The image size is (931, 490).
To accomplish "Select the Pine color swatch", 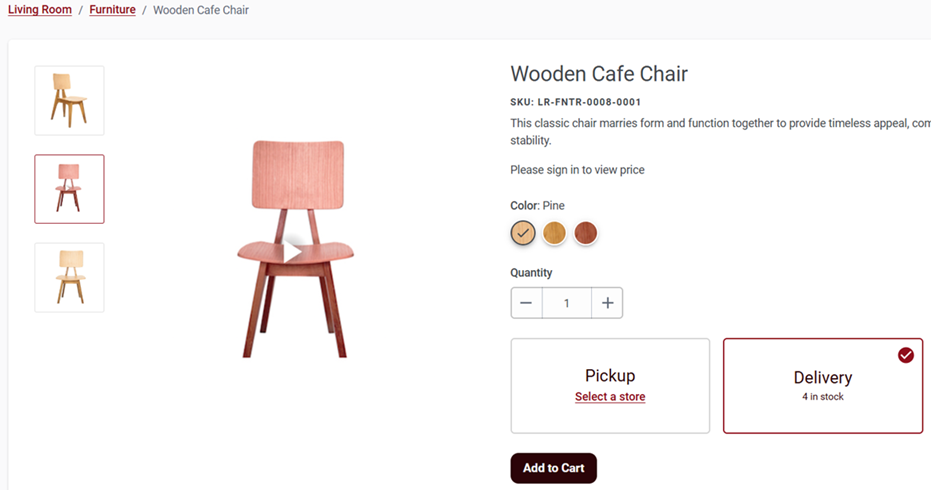I will pyautogui.click(x=523, y=233).
